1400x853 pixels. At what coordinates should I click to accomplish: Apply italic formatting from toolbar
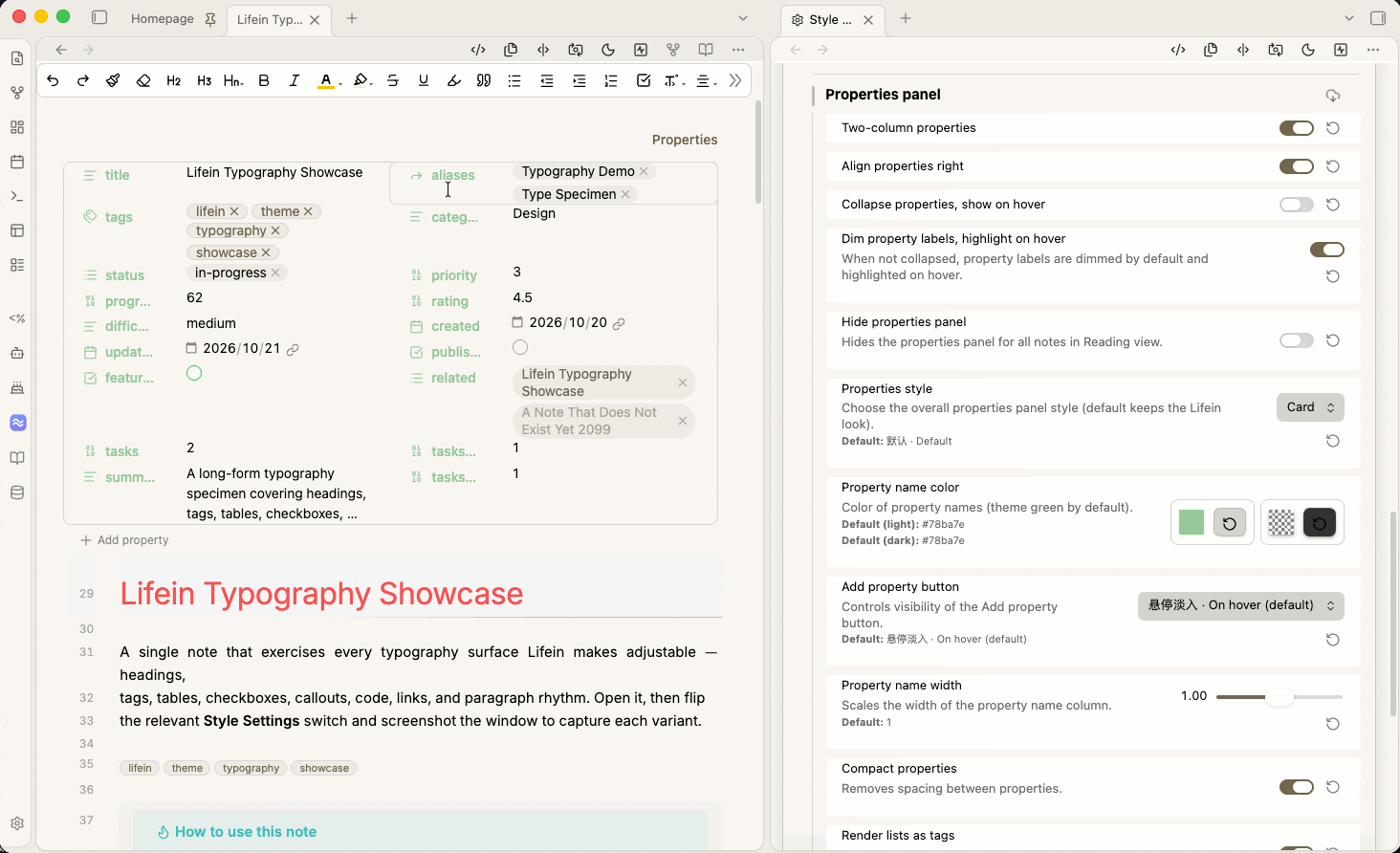(x=295, y=81)
